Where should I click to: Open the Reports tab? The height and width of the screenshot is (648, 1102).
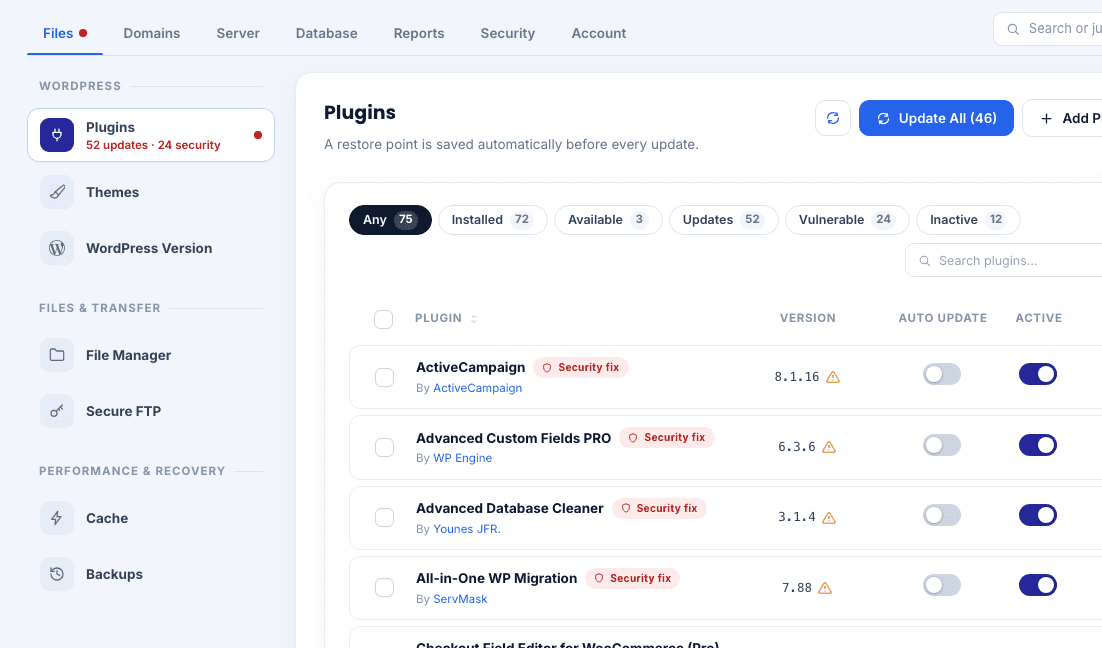coord(419,33)
